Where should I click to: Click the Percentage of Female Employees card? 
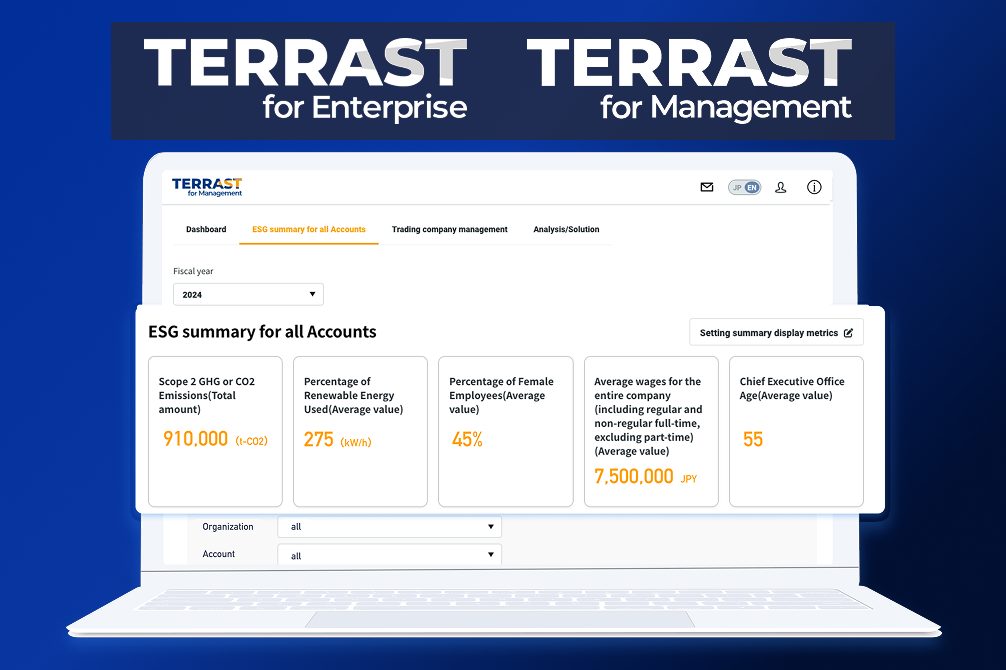pos(505,430)
